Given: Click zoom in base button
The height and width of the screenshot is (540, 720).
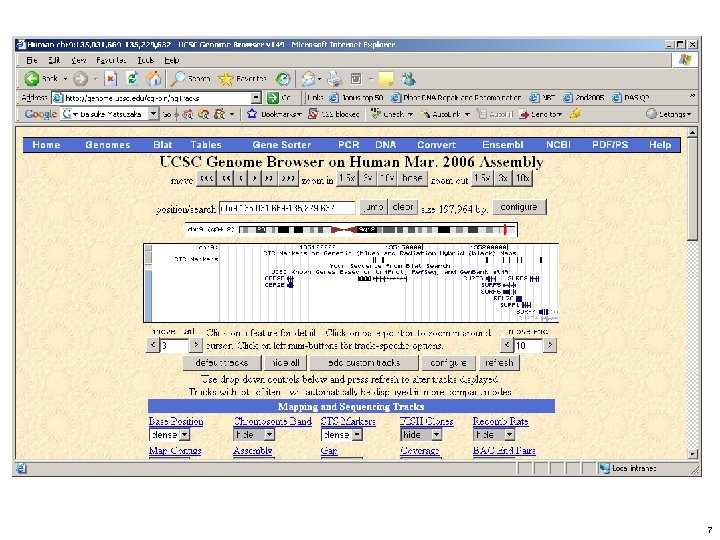Looking at the screenshot, I should click(x=412, y=178).
